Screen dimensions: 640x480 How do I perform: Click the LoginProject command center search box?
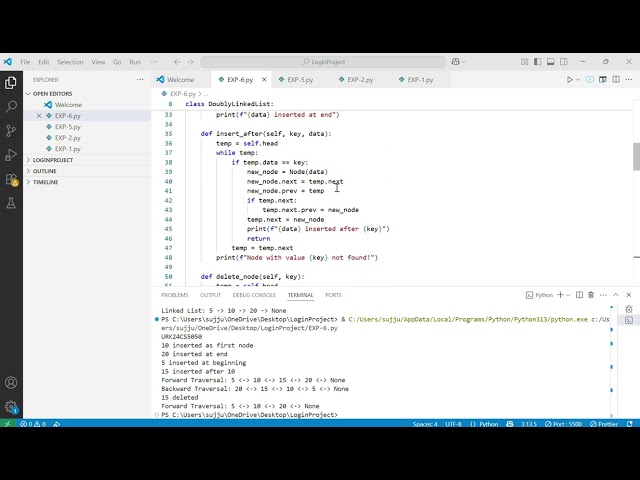click(323, 62)
